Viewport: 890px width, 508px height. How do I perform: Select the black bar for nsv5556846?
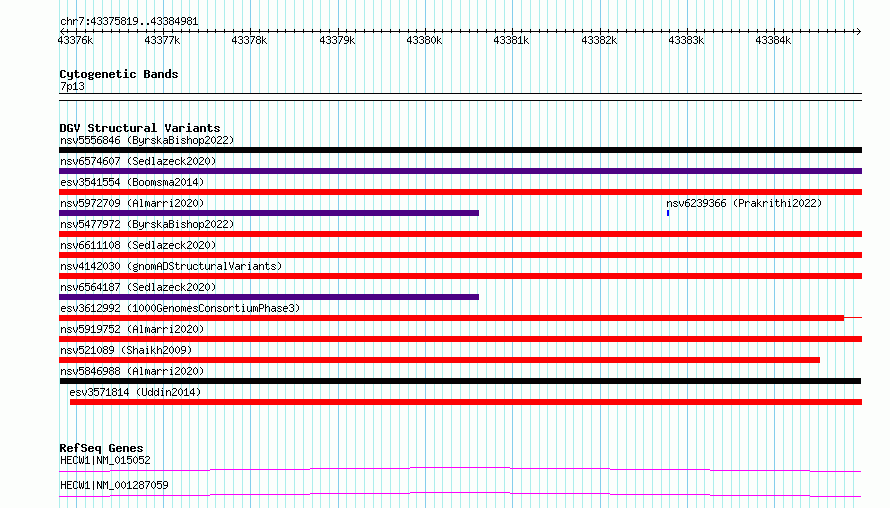460,150
